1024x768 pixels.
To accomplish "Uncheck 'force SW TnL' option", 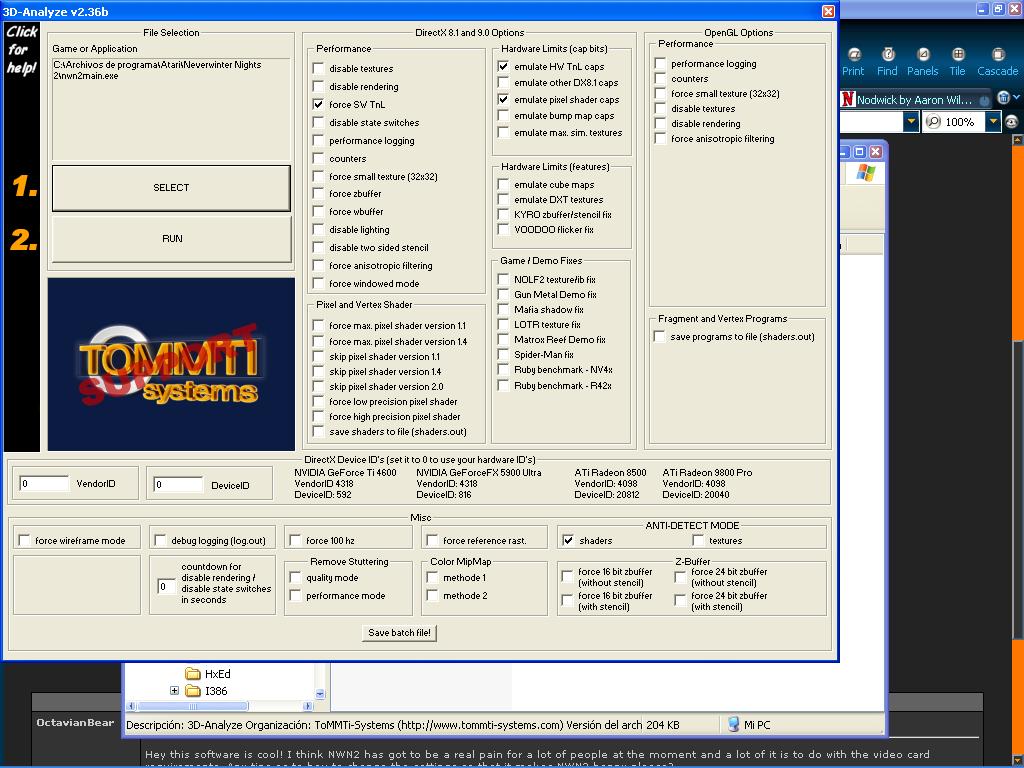I will click(x=318, y=104).
